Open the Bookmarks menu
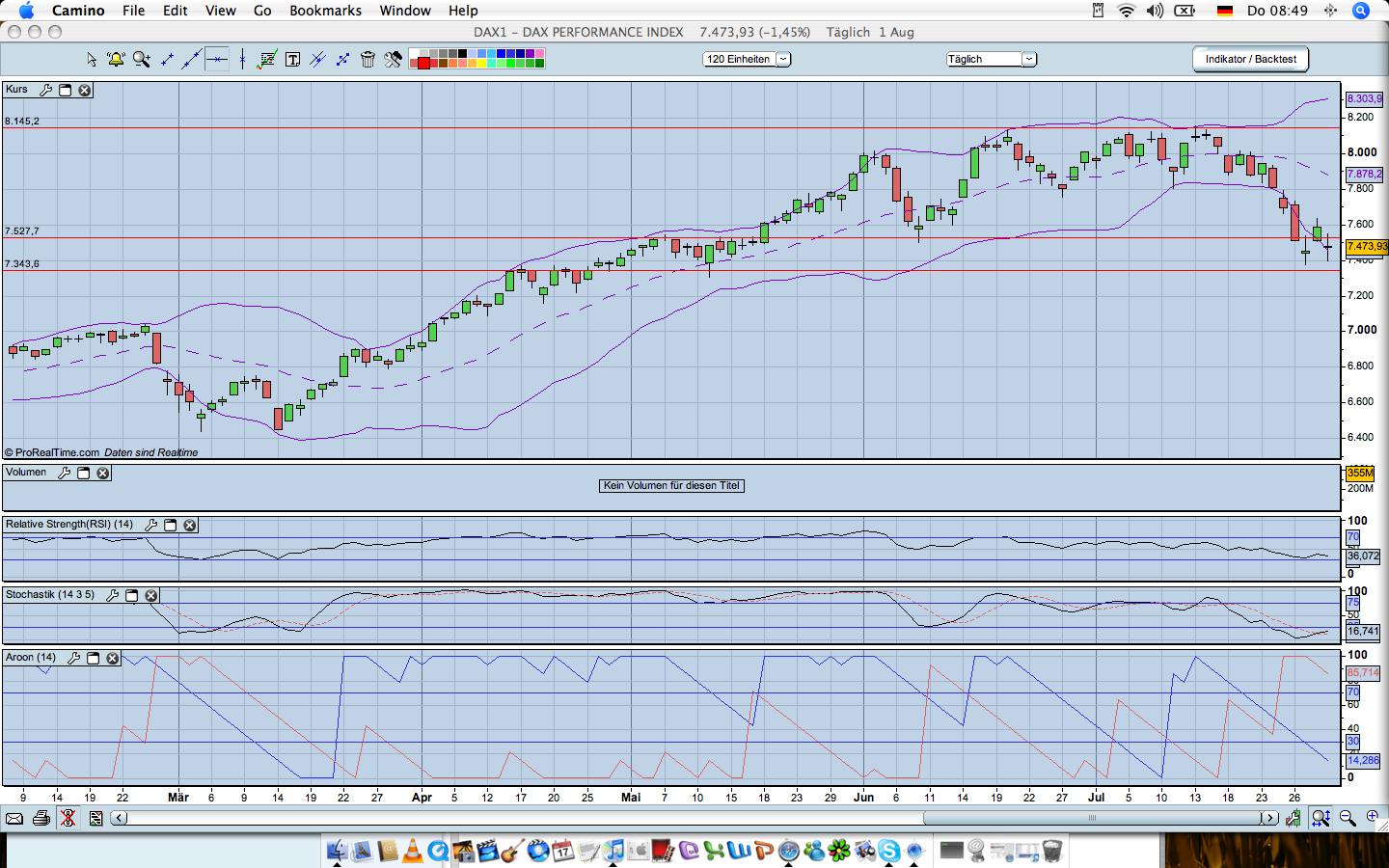 326,11
